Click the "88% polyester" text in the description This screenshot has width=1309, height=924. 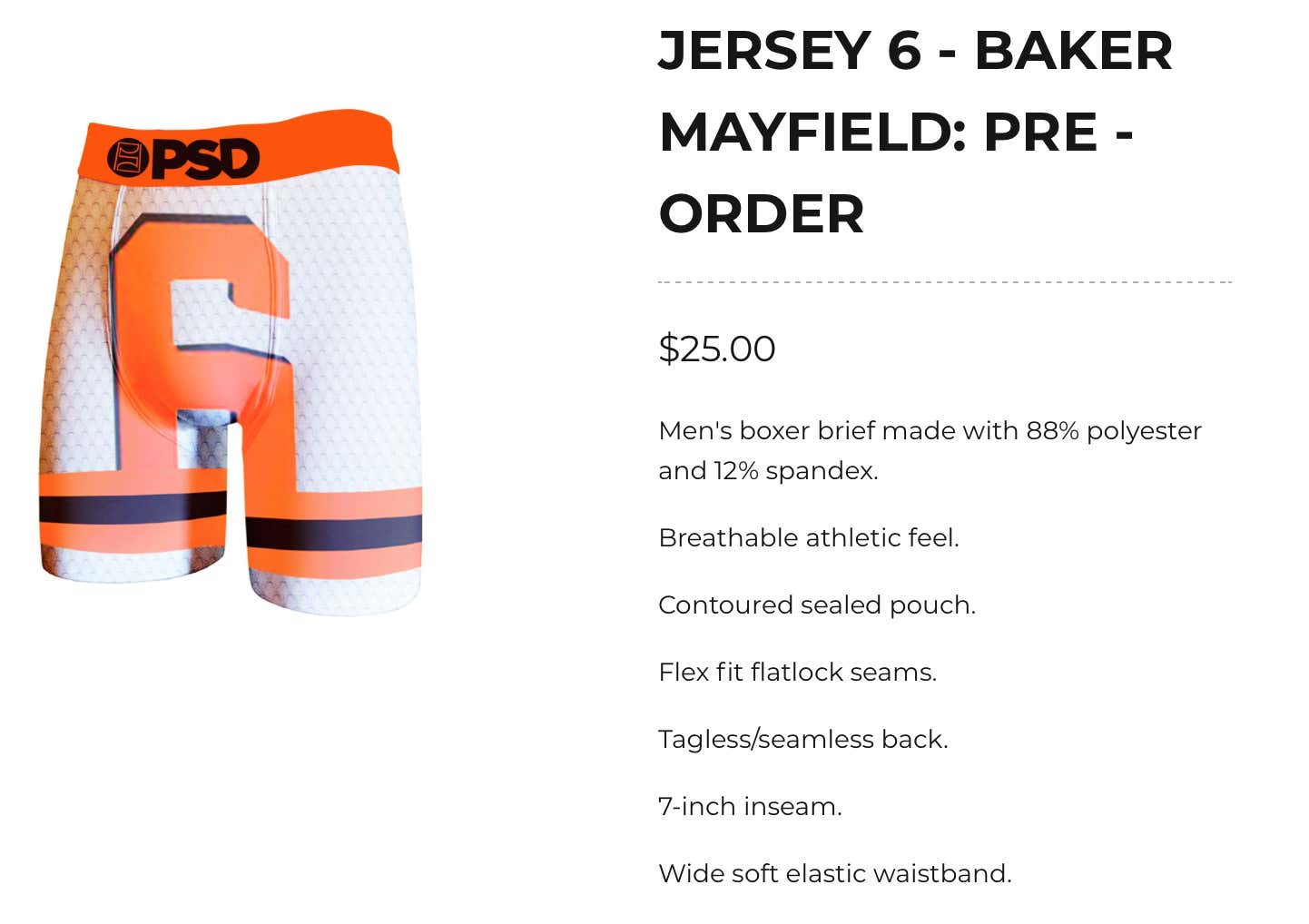[1114, 430]
